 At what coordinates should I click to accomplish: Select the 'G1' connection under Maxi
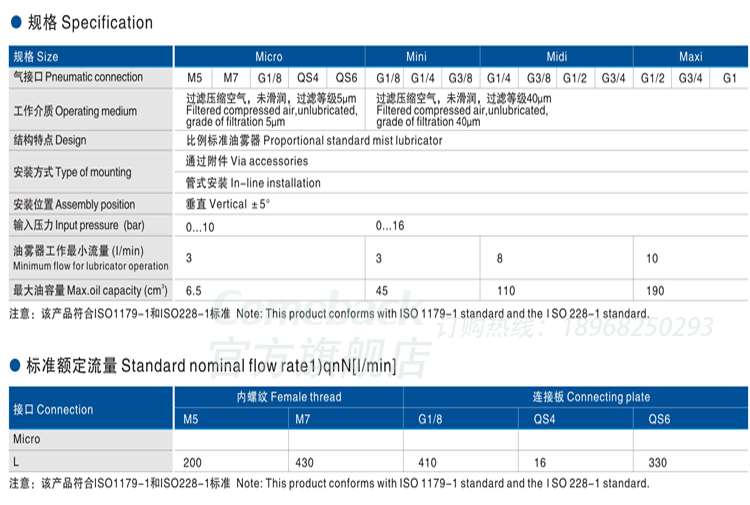pos(729,77)
